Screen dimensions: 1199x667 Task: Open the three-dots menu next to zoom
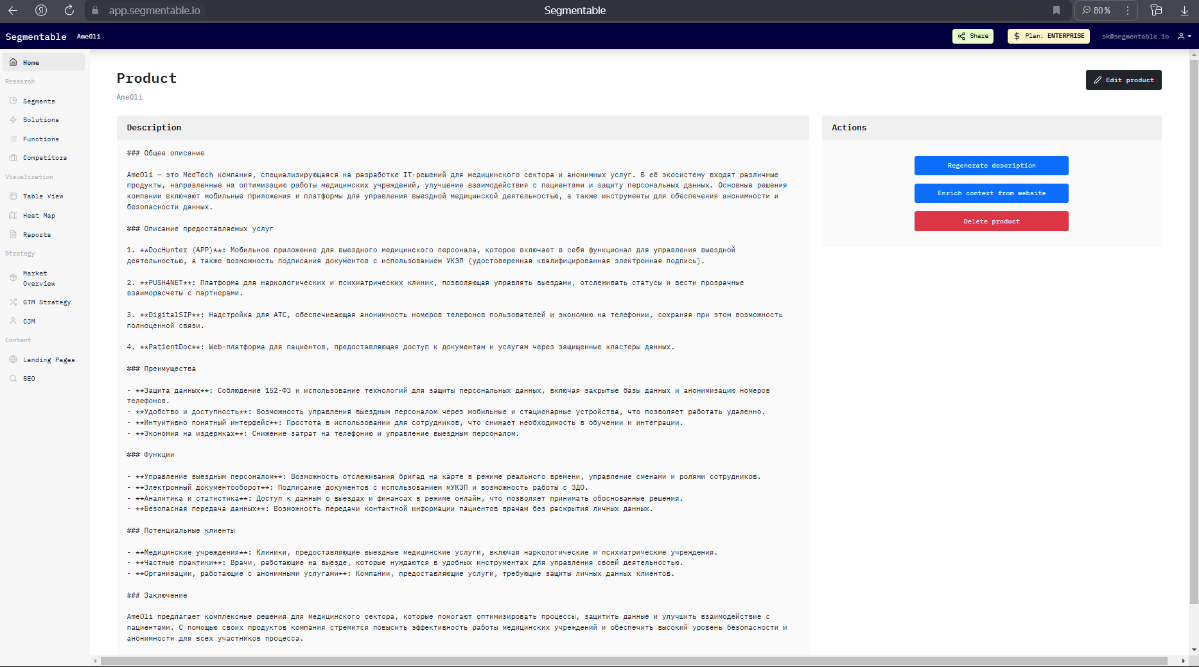(x=1127, y=11)
